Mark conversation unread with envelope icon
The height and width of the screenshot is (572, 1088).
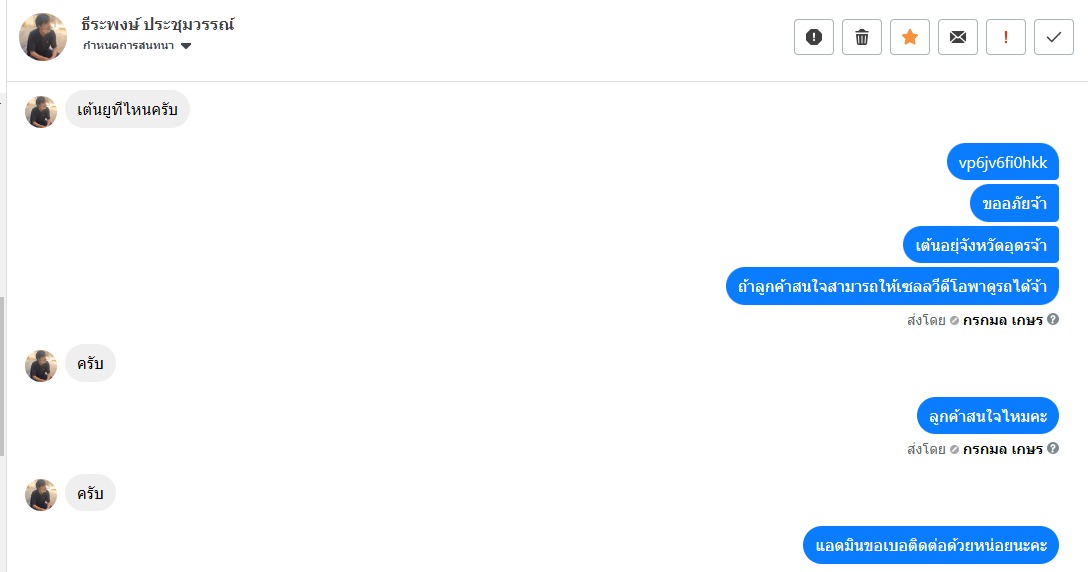tap(958, 37)
